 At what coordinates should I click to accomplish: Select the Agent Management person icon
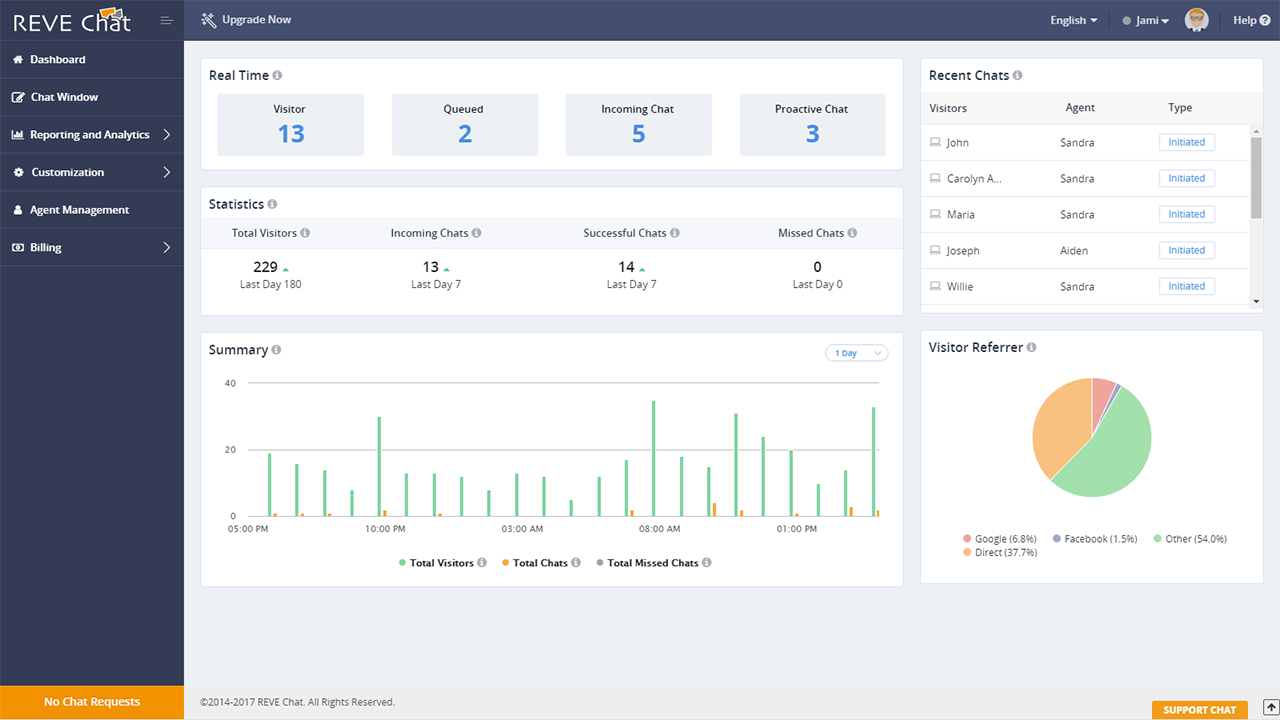[x=18, y=209]
